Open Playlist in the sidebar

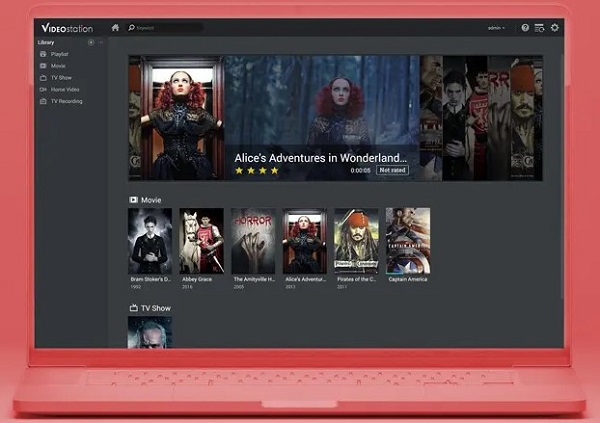tap(58, 54)
